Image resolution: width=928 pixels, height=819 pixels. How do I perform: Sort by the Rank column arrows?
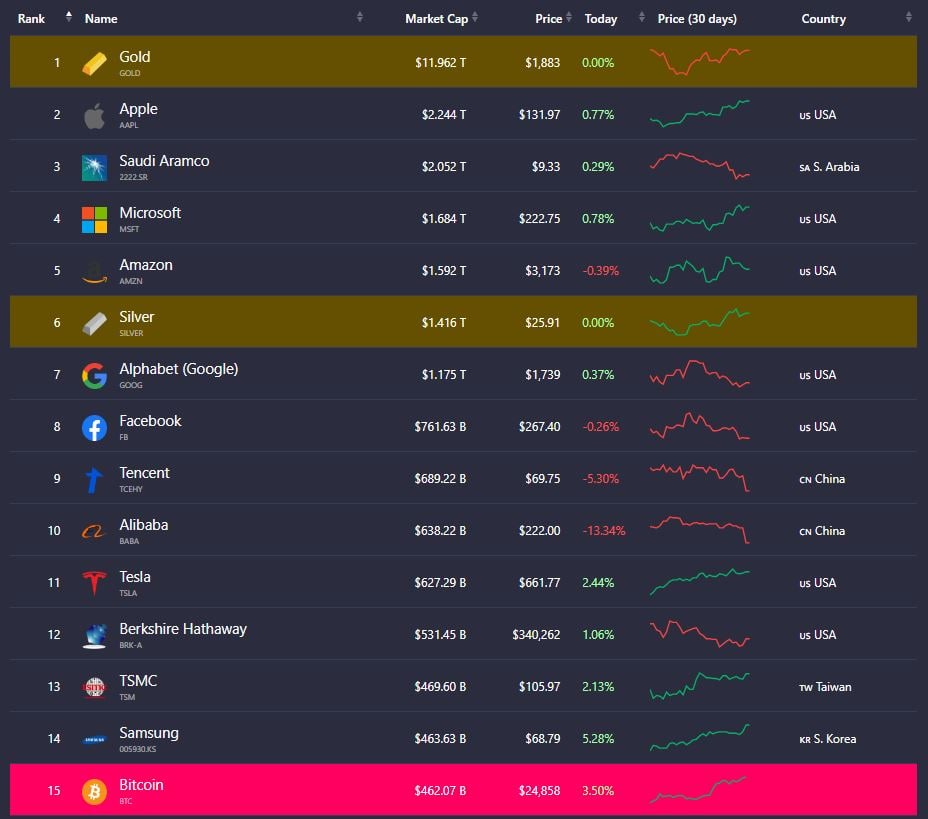pos(69,17)
